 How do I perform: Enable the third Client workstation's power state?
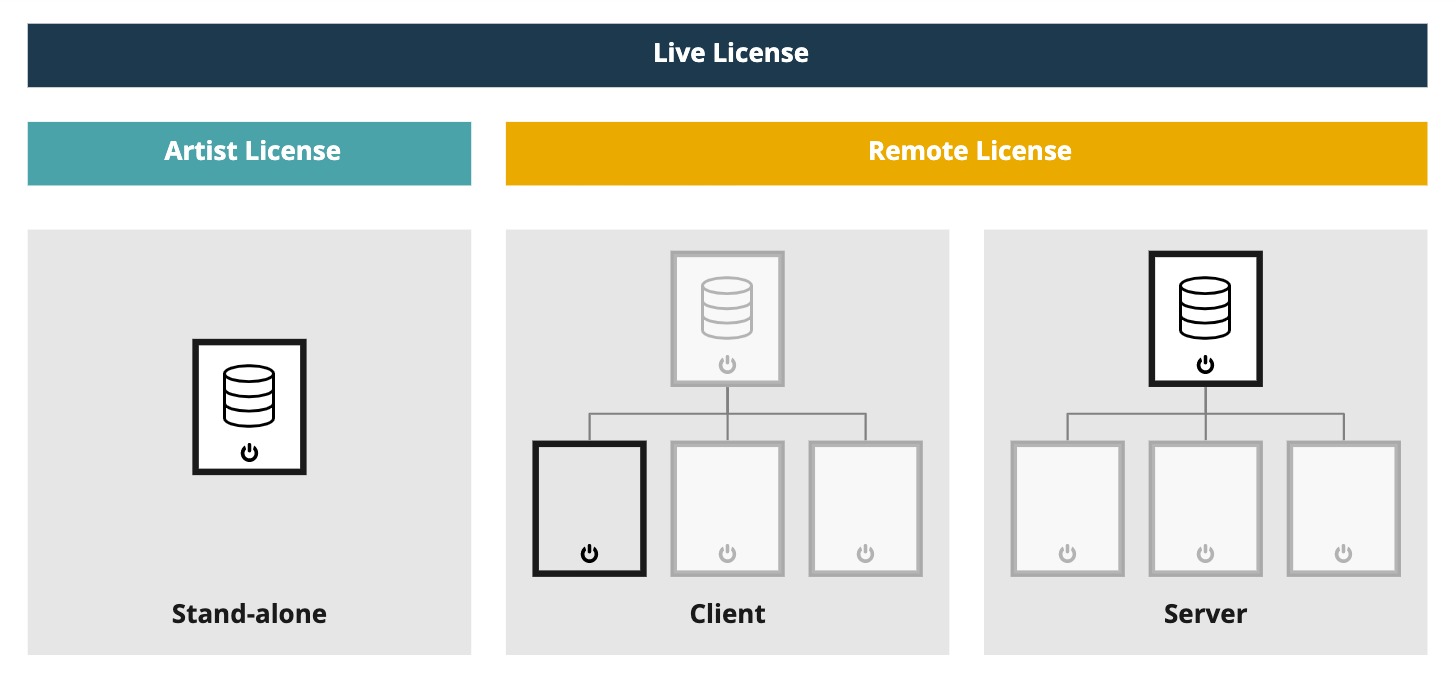pyautogui.click(x=865, y=551)
